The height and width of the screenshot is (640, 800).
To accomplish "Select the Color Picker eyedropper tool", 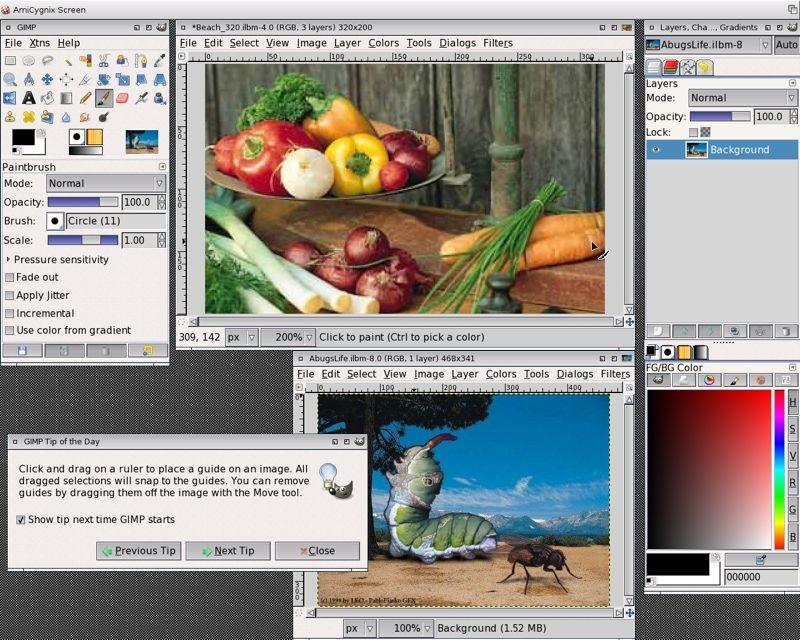I will [160, 61].
